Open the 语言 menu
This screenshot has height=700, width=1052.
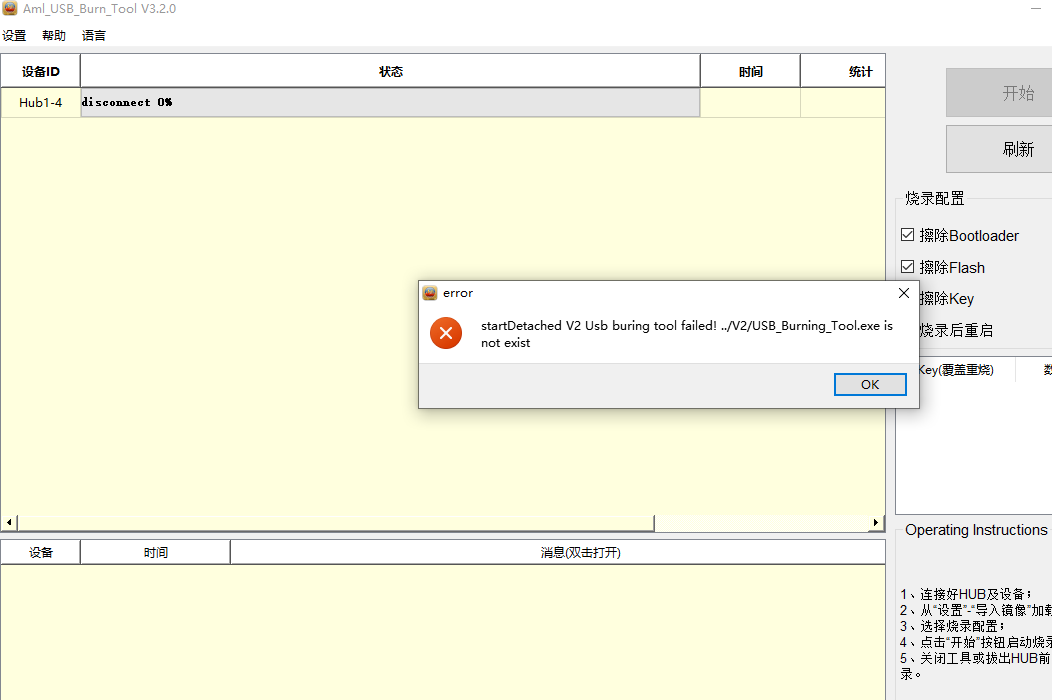(x=94, y=36)
